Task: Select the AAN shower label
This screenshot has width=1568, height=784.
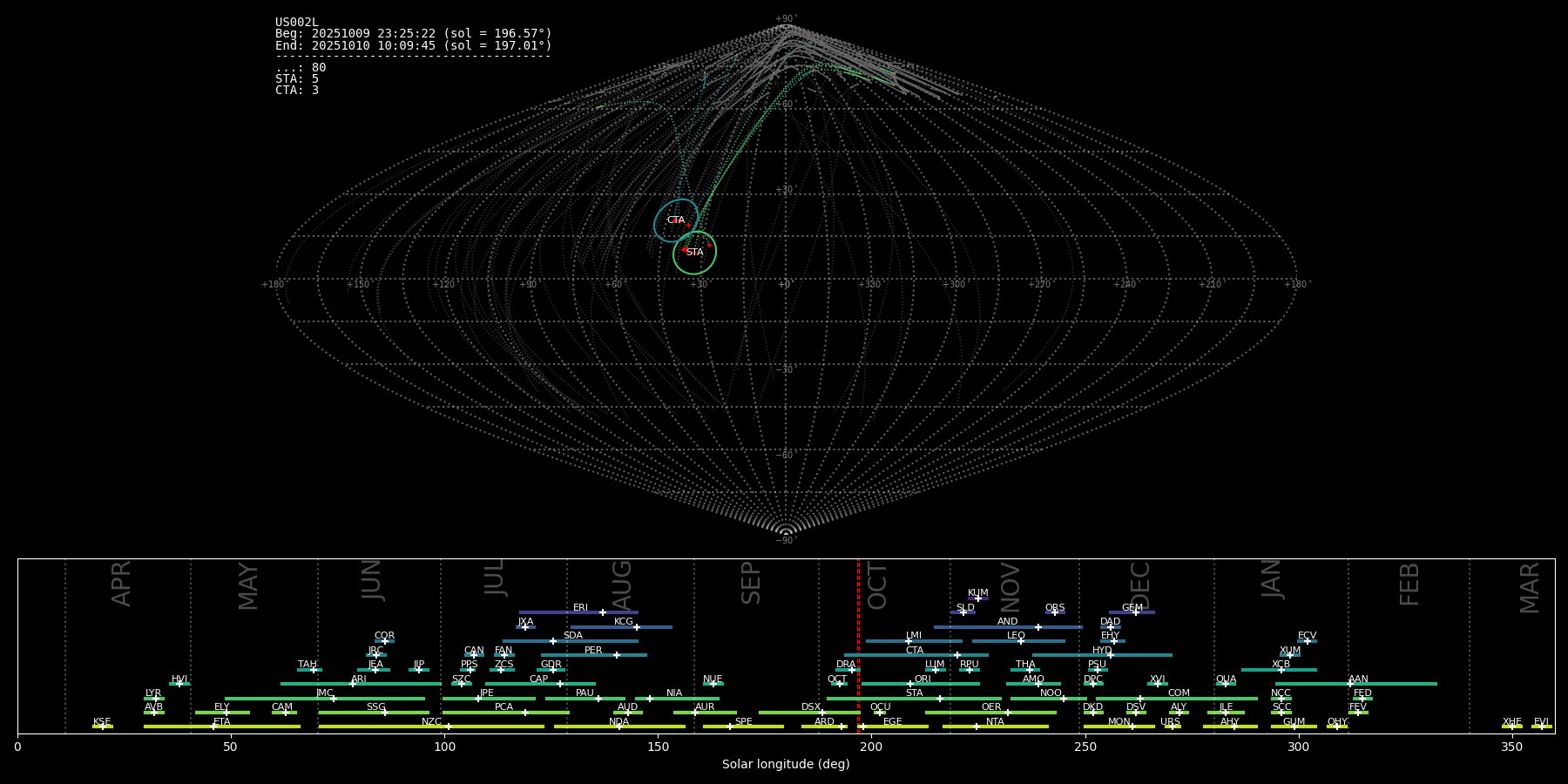Action: pos(1358,679)
